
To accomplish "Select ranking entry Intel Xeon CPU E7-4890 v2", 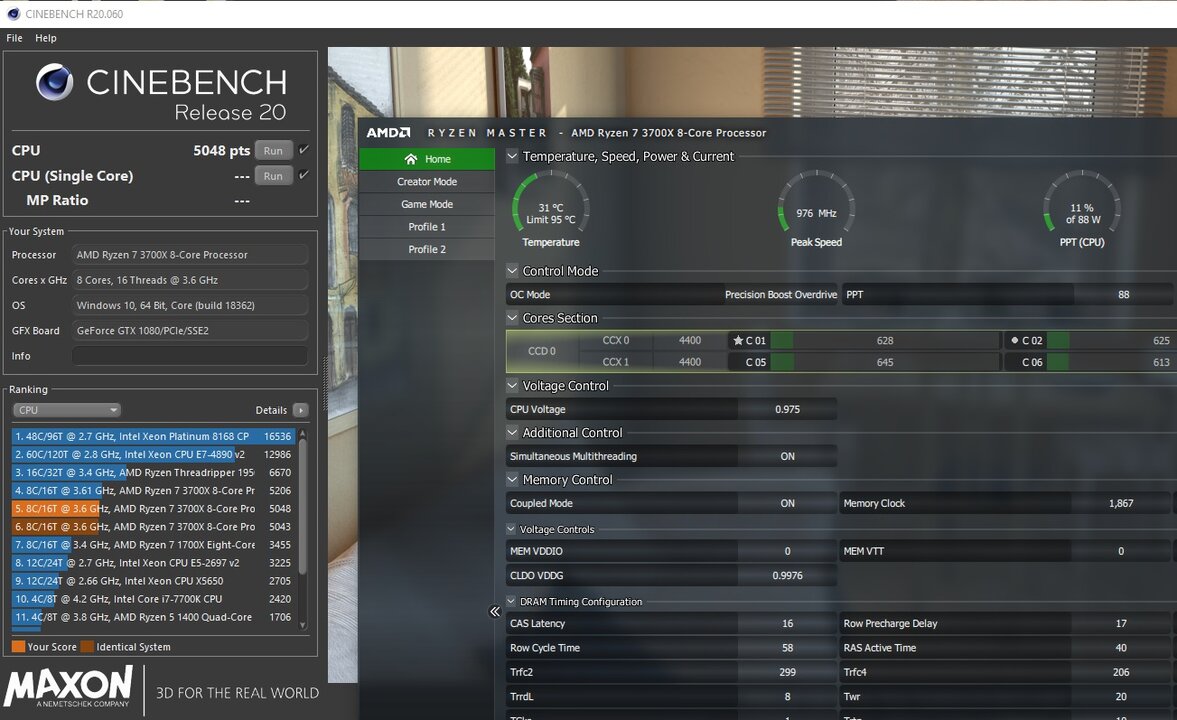I will (154, 454).
